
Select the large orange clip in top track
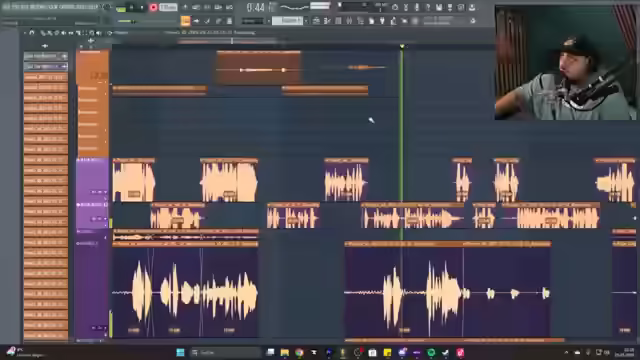click(x=259, y=68)
